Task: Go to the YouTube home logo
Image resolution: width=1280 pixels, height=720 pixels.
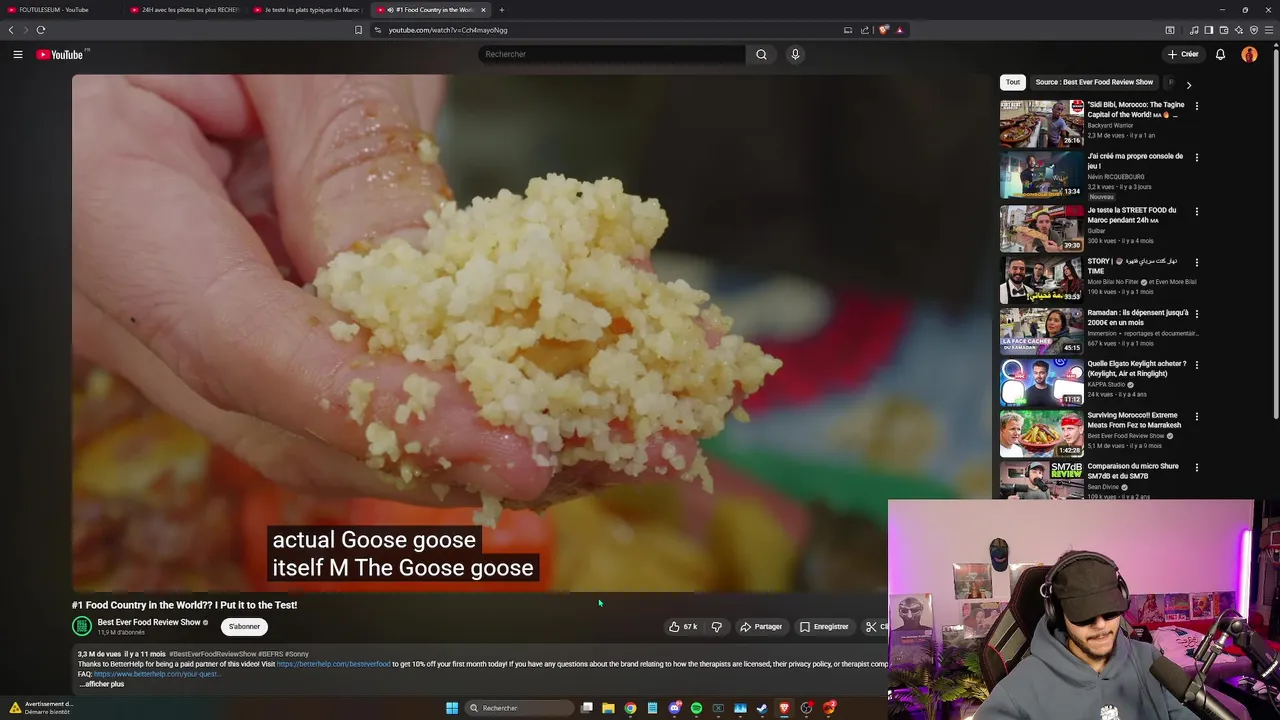Action: click(x=62, y=54)
